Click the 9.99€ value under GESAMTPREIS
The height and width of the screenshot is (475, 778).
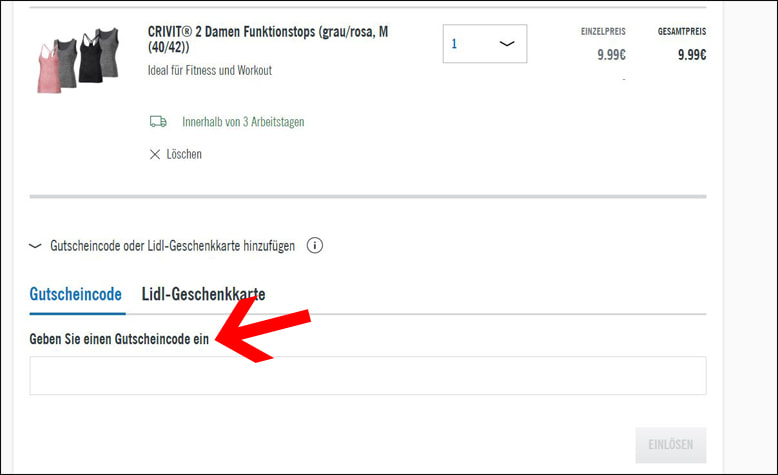tap(692, 55)
